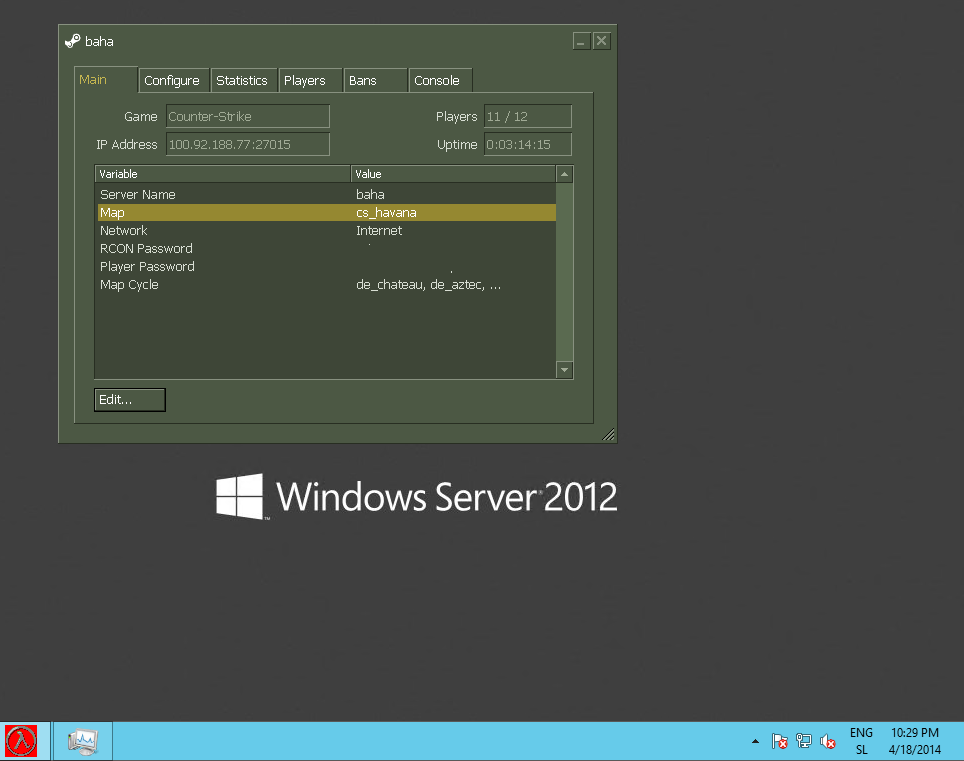The width and height of the screenshot is (964, 761).
Task: Open Action Center flag icon
Action: 780,741
